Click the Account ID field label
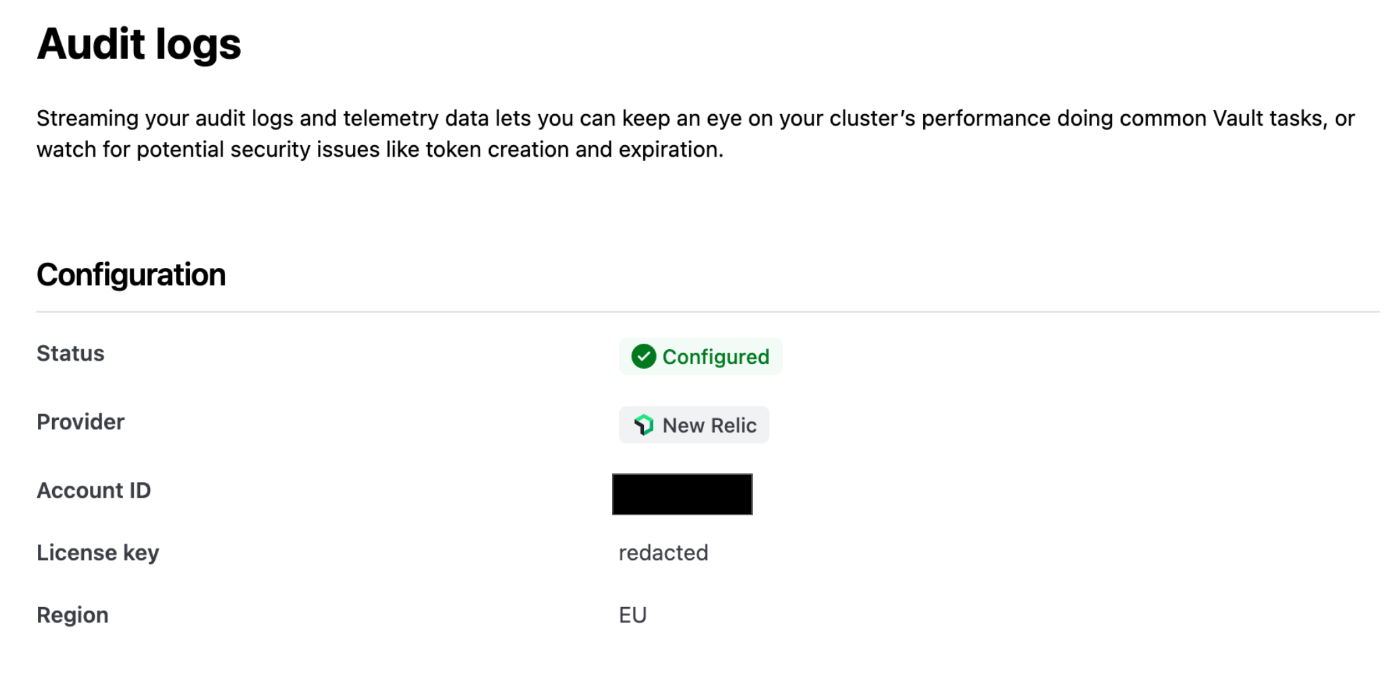 [94, 491]
